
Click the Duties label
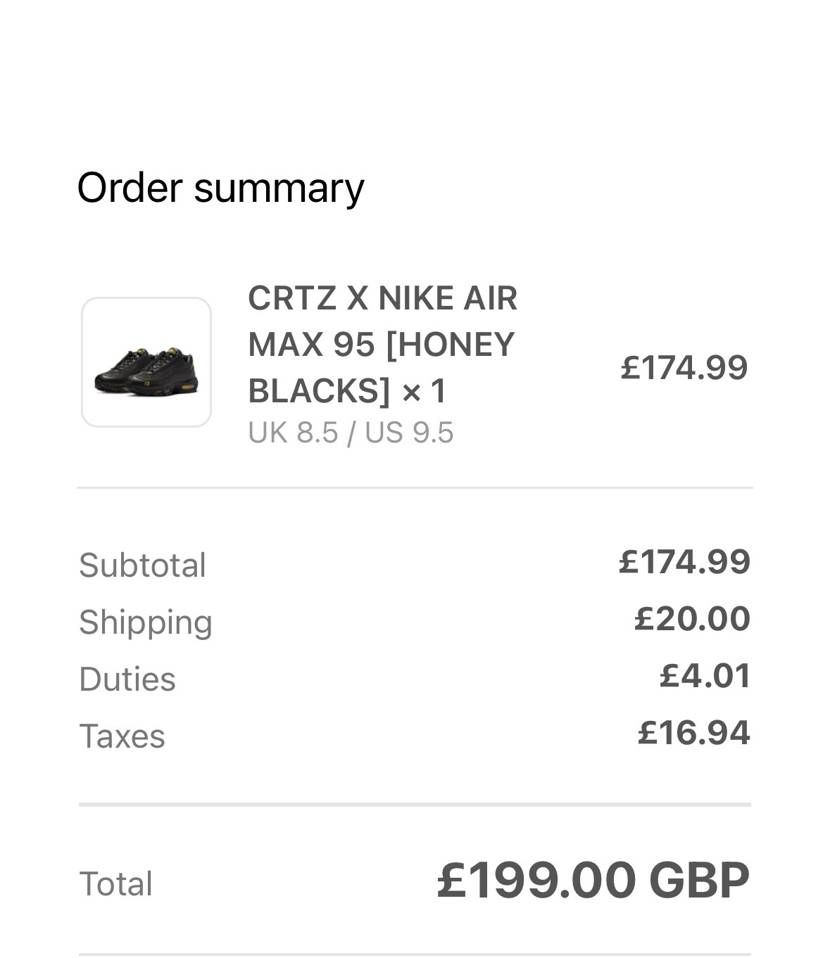pyautogui.click(x=127, y=679)
